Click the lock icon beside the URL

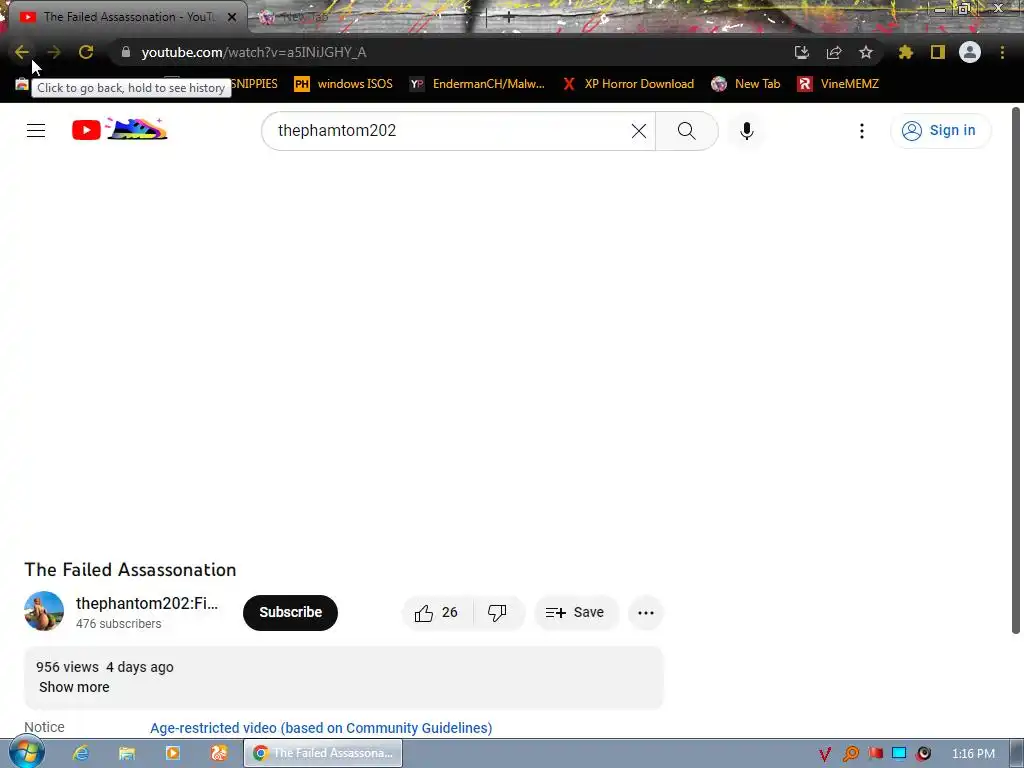(126, 52)
